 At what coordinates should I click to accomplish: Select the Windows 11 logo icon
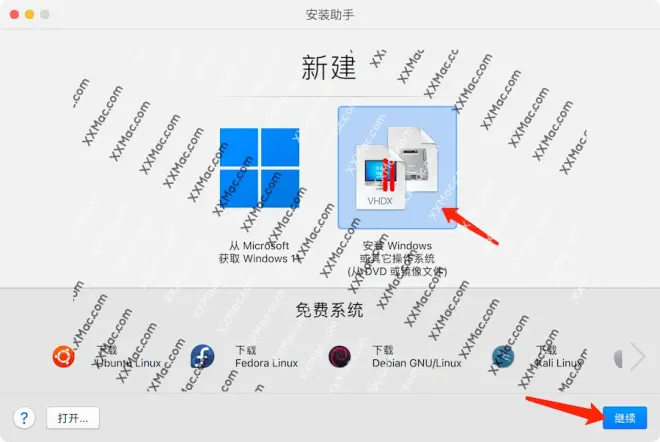[259, 168]
